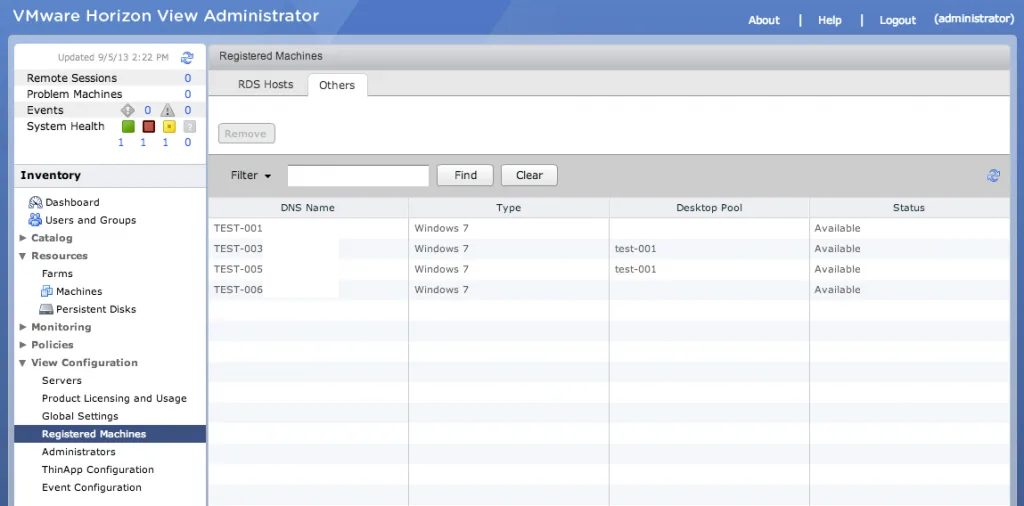Image resolution: width=1024 pixels, height=506 pixels.
Task: Sort by DNS Name column header
Action: pos(308,208)
